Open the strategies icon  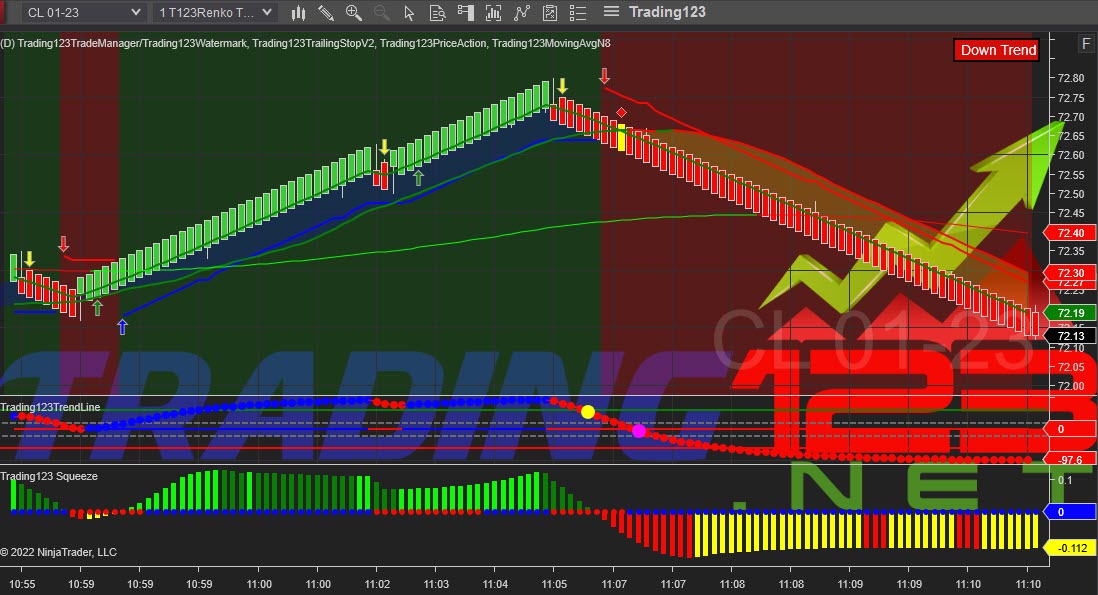(550, 12)
